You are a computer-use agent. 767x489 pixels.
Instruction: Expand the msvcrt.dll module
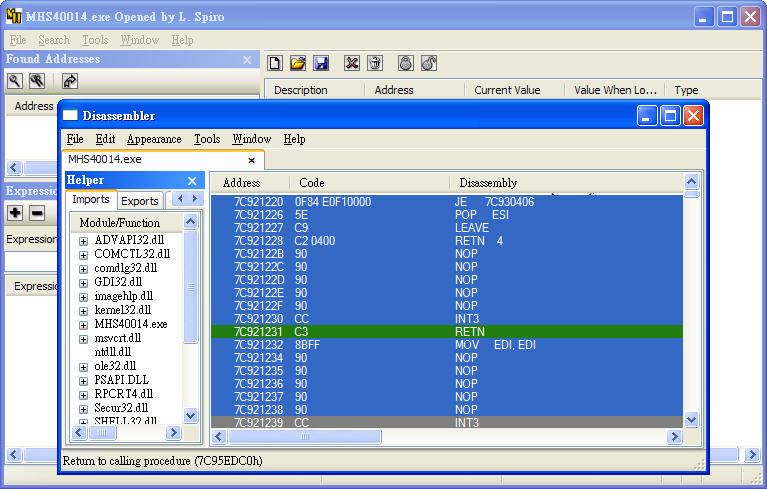83,339
